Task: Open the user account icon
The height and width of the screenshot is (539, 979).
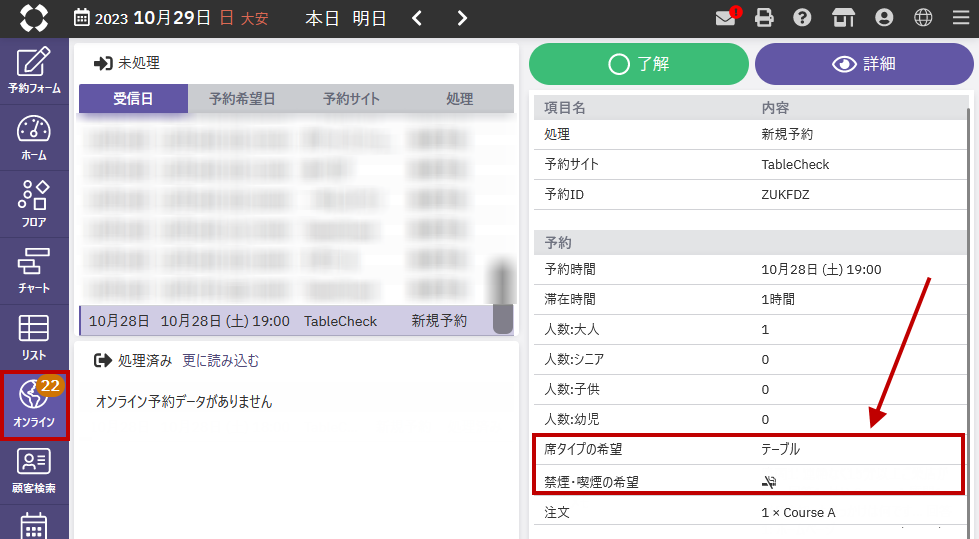Action: tap(883, 18)
